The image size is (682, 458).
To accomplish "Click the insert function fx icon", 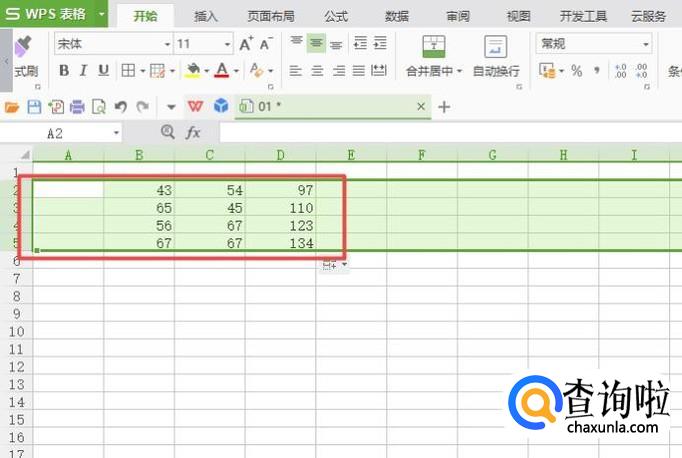I will pyautogui.click(x=193, y=132).
